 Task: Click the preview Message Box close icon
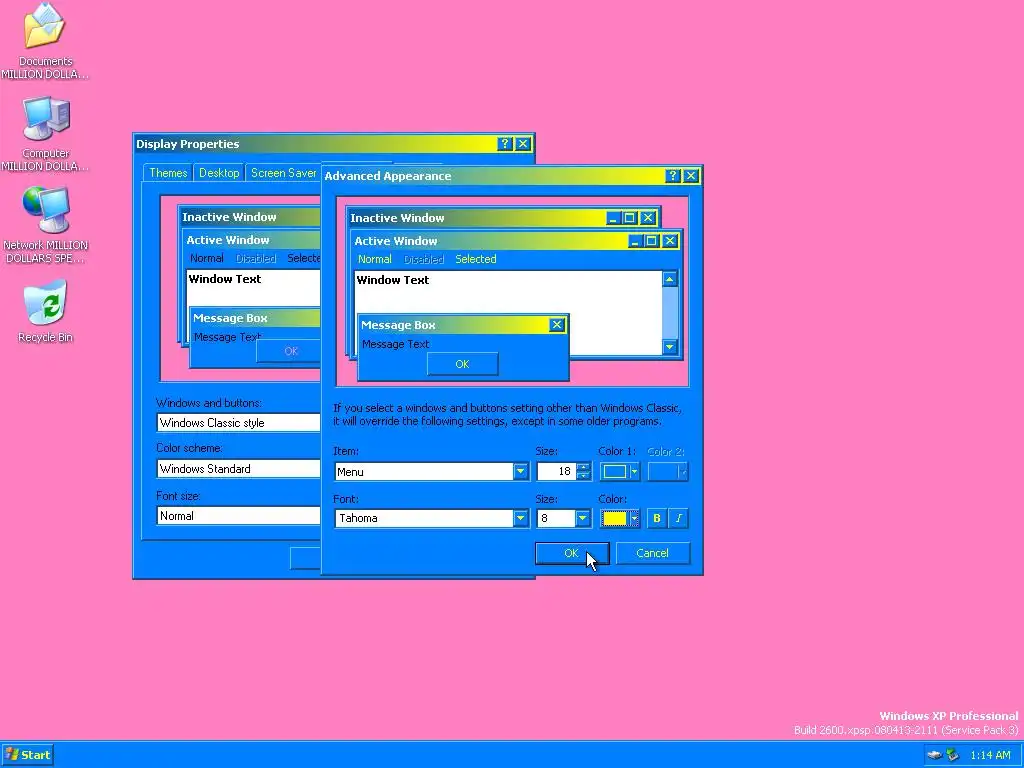coord(556,325)
